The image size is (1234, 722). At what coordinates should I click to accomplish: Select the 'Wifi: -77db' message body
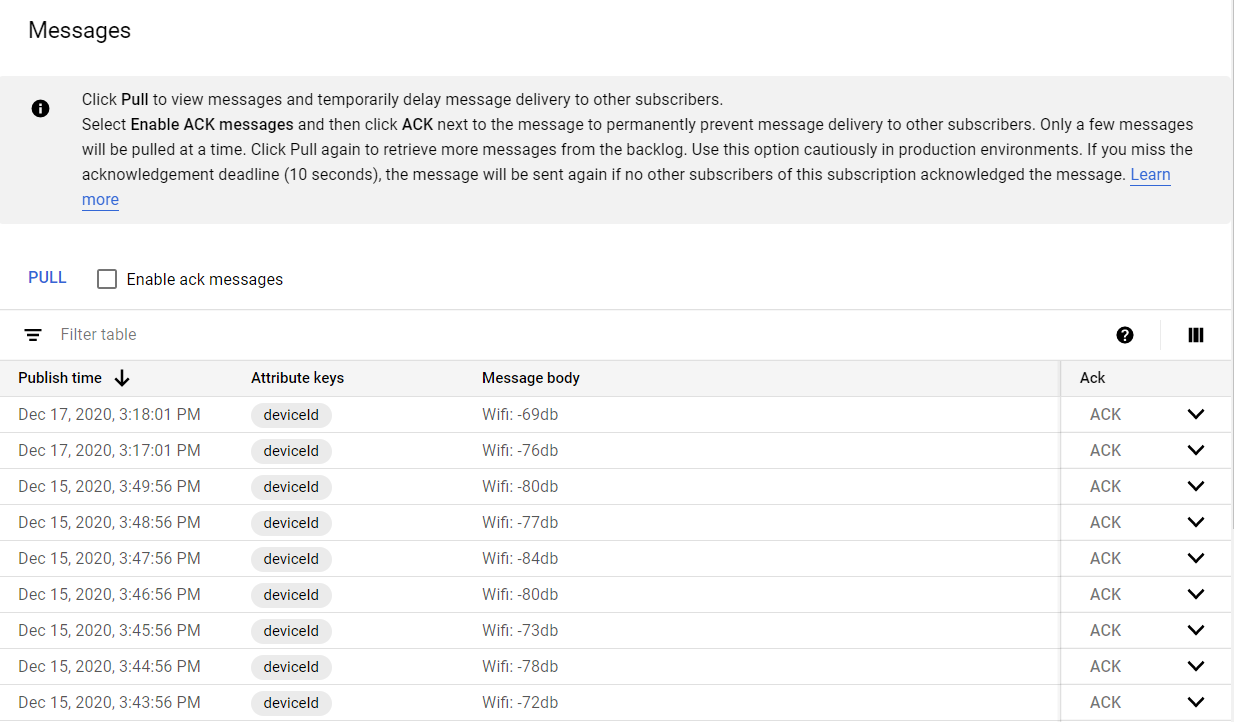tap(520, 523)
